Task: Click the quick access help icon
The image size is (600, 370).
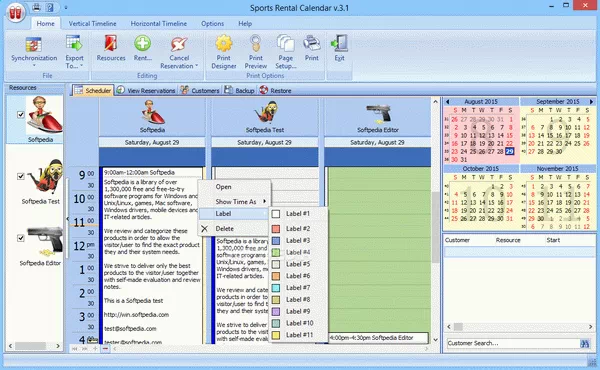Action: point(50,7)
